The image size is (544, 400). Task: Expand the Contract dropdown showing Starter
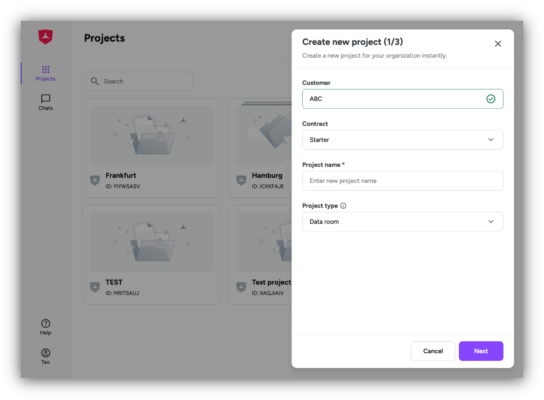(x=402, y=140)
